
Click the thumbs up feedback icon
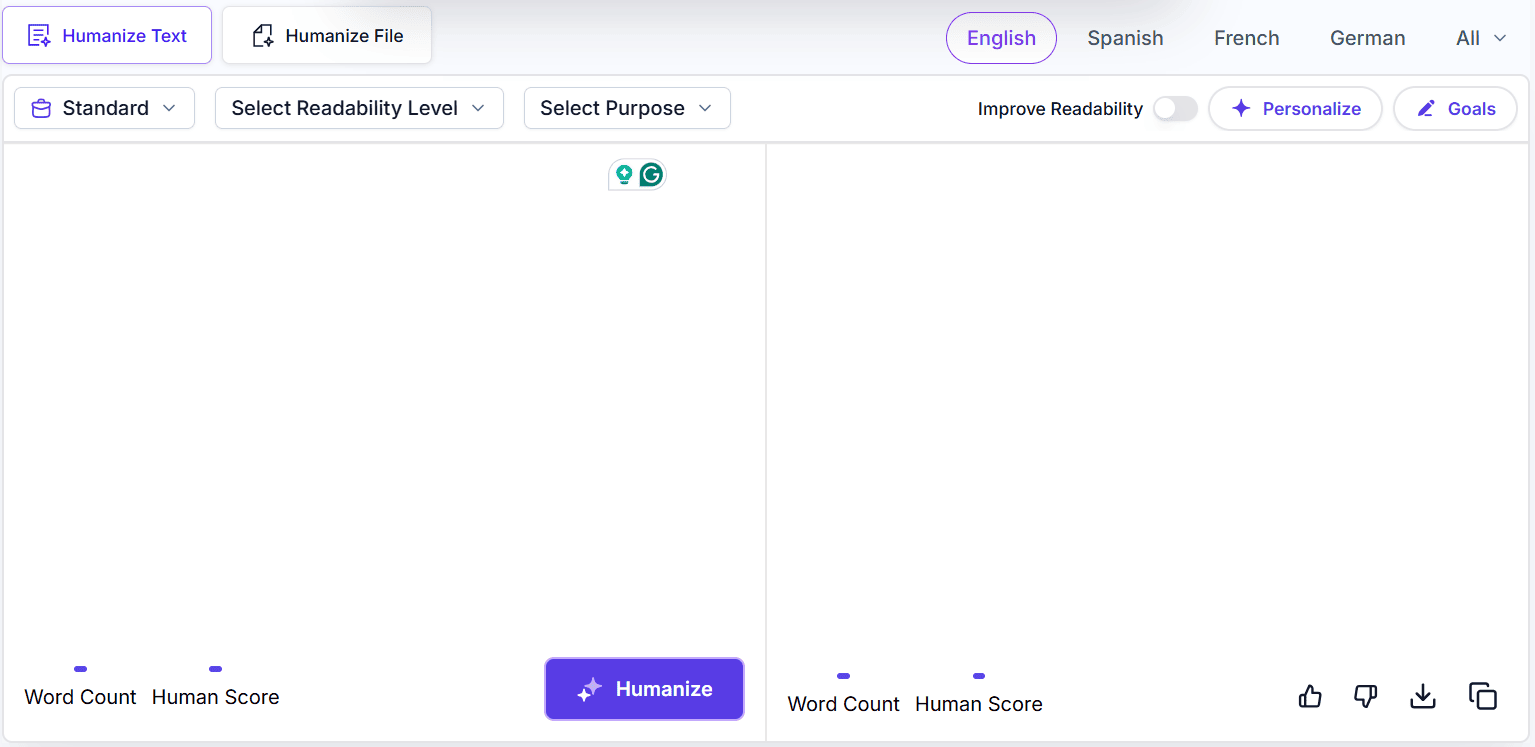point(1310,696)
